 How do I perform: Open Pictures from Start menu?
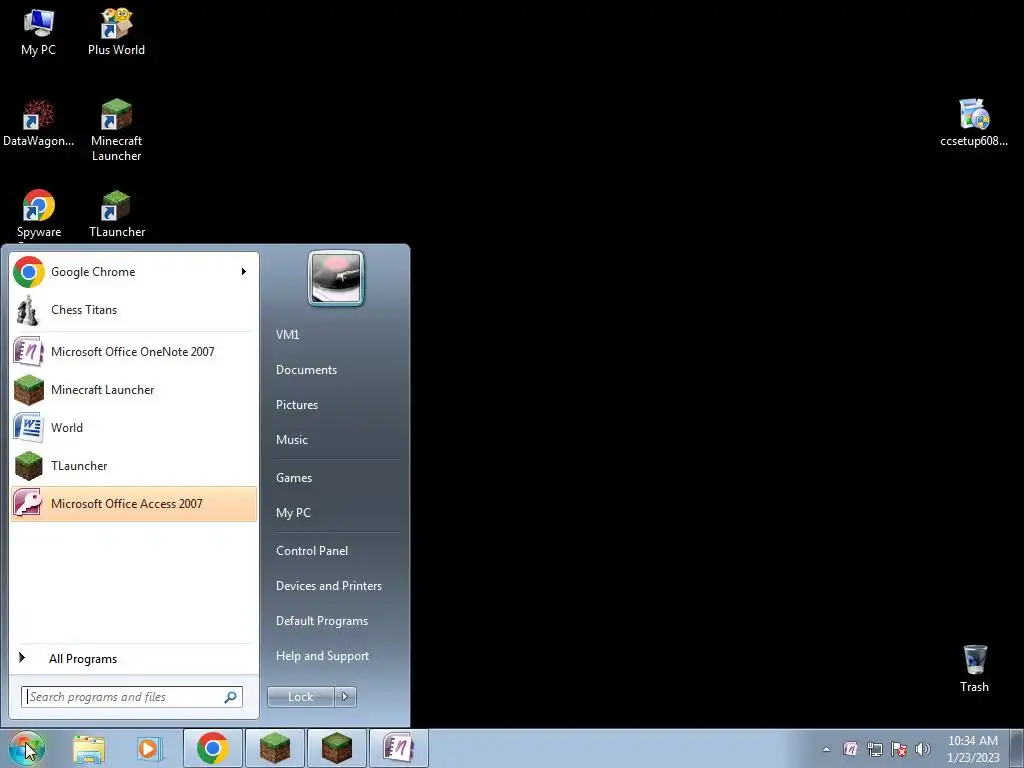297,405
